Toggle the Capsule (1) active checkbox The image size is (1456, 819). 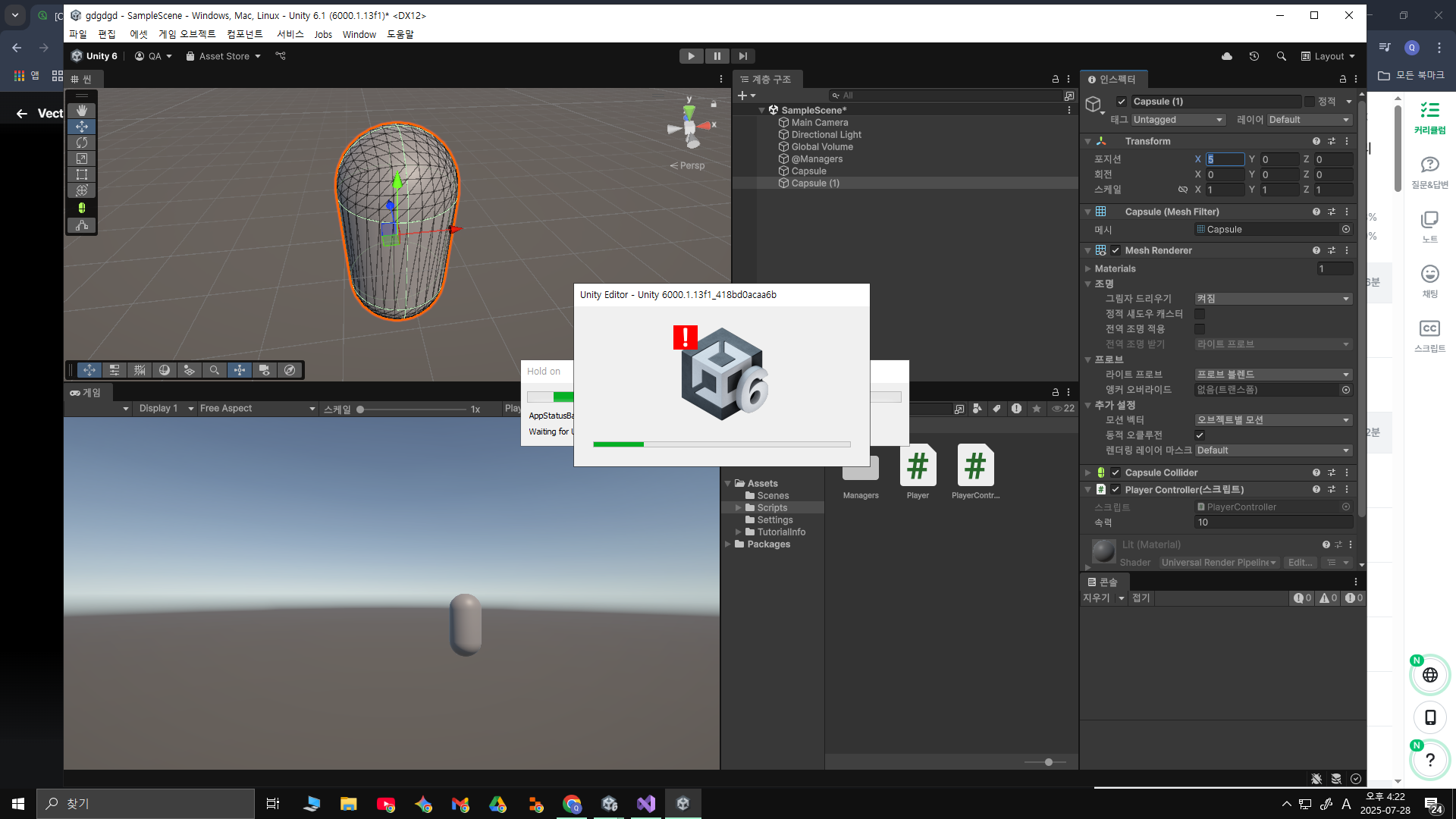tap(1122, 102)
